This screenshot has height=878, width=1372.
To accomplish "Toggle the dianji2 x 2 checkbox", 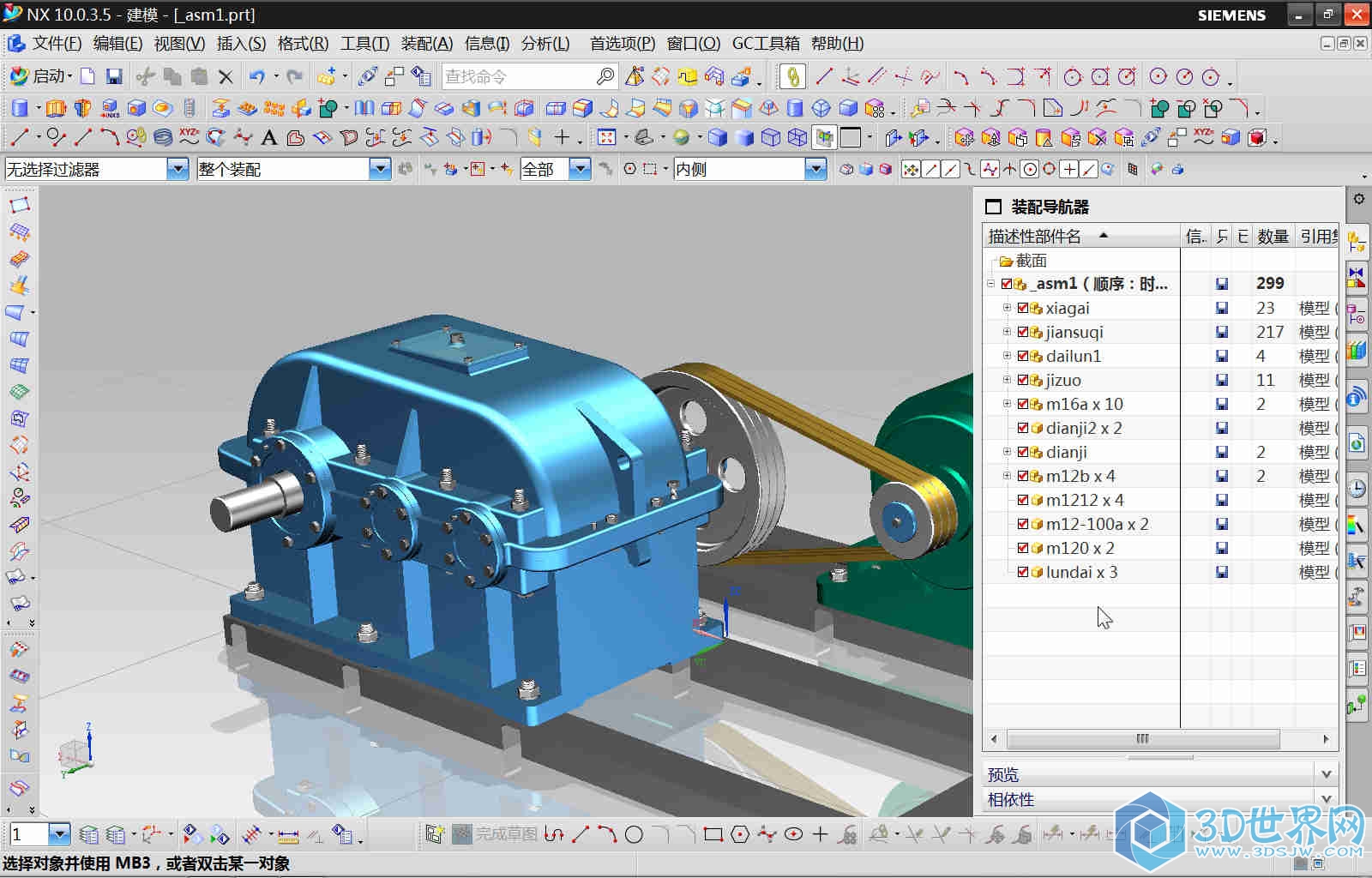I will (x=1023, y=428).
